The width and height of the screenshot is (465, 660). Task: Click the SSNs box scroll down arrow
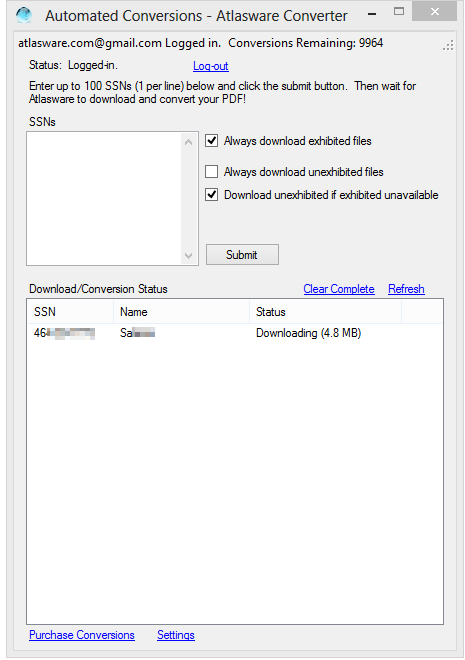tap(189, 255)
